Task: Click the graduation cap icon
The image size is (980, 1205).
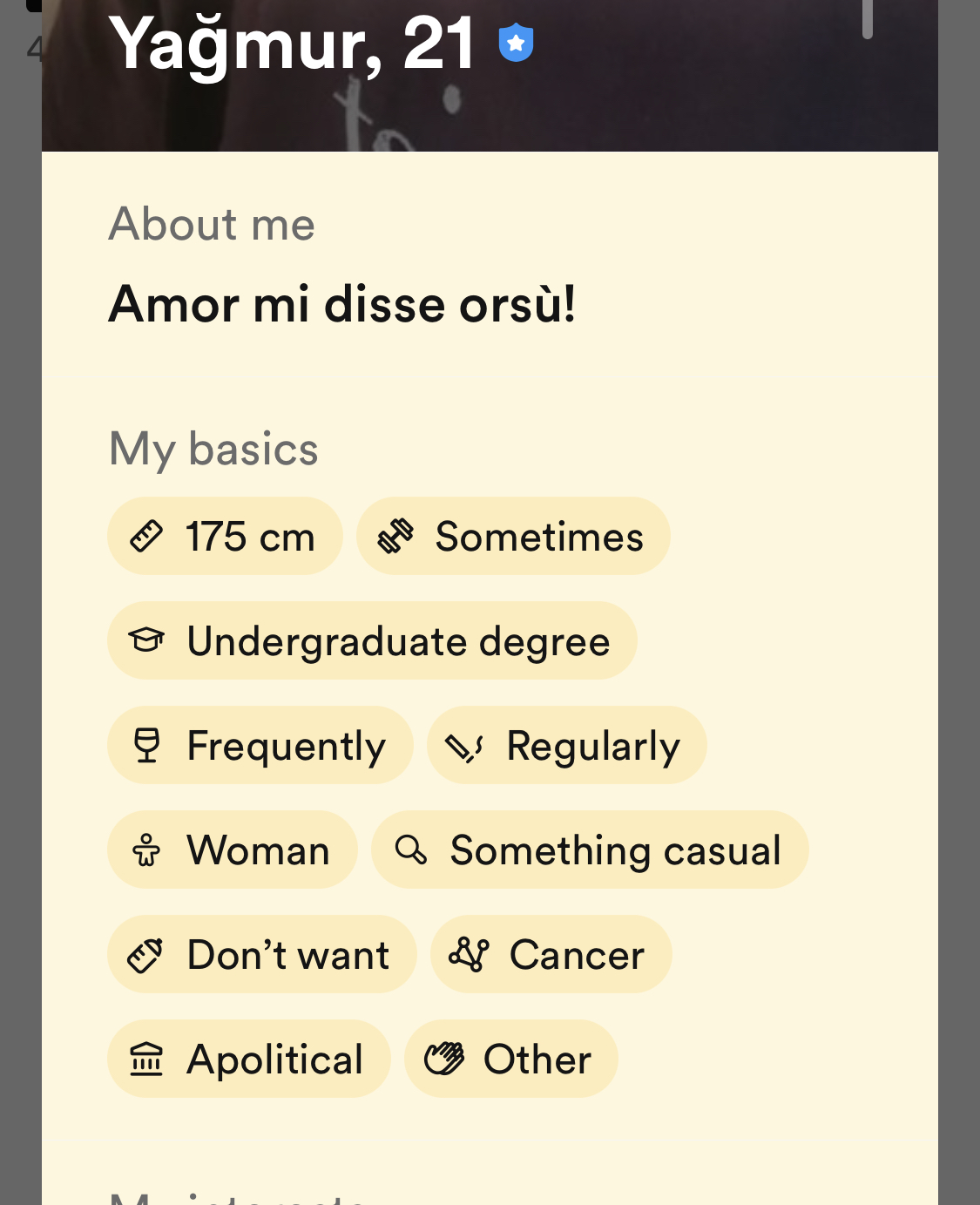Action: click(x=146, y=640)
